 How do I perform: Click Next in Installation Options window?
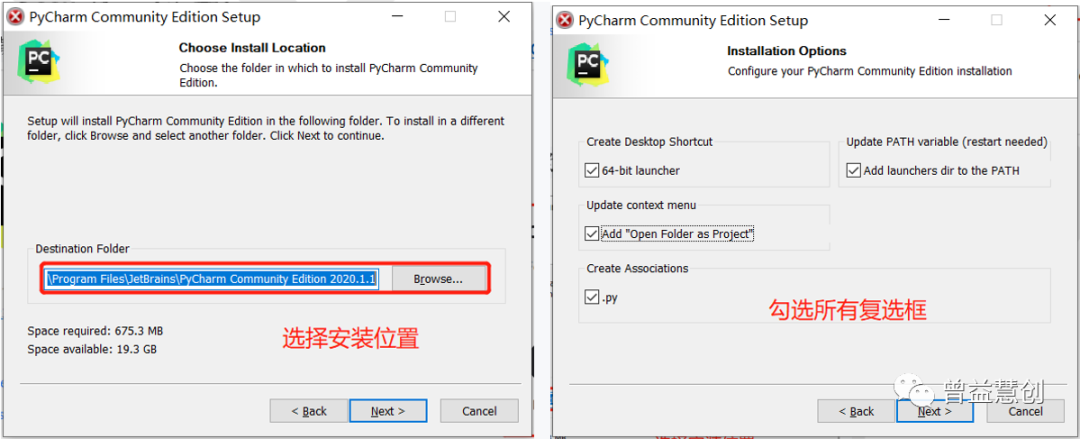coord(935,411)
